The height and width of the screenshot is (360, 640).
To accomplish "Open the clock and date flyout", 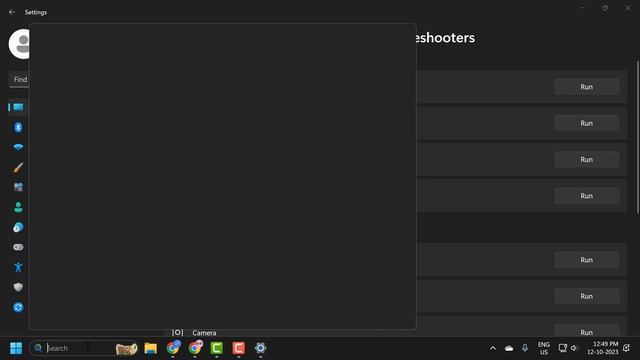I will (603, 348).
